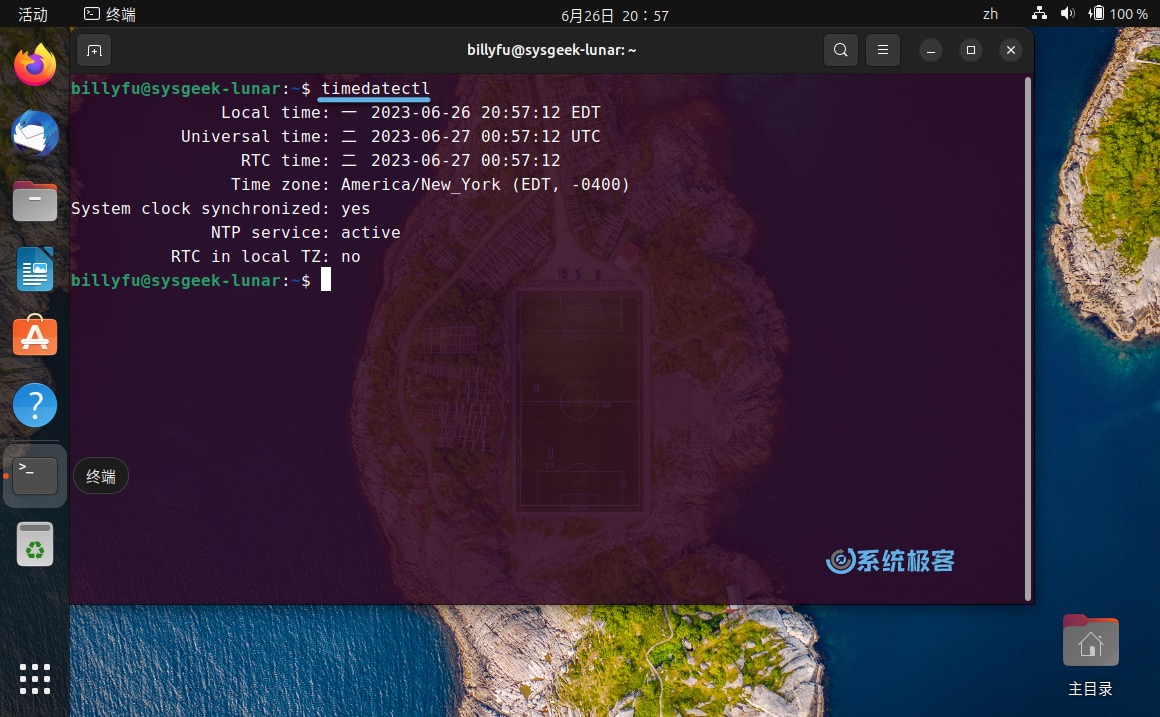Open the date and time 6月26日 panel

point(615,16)
